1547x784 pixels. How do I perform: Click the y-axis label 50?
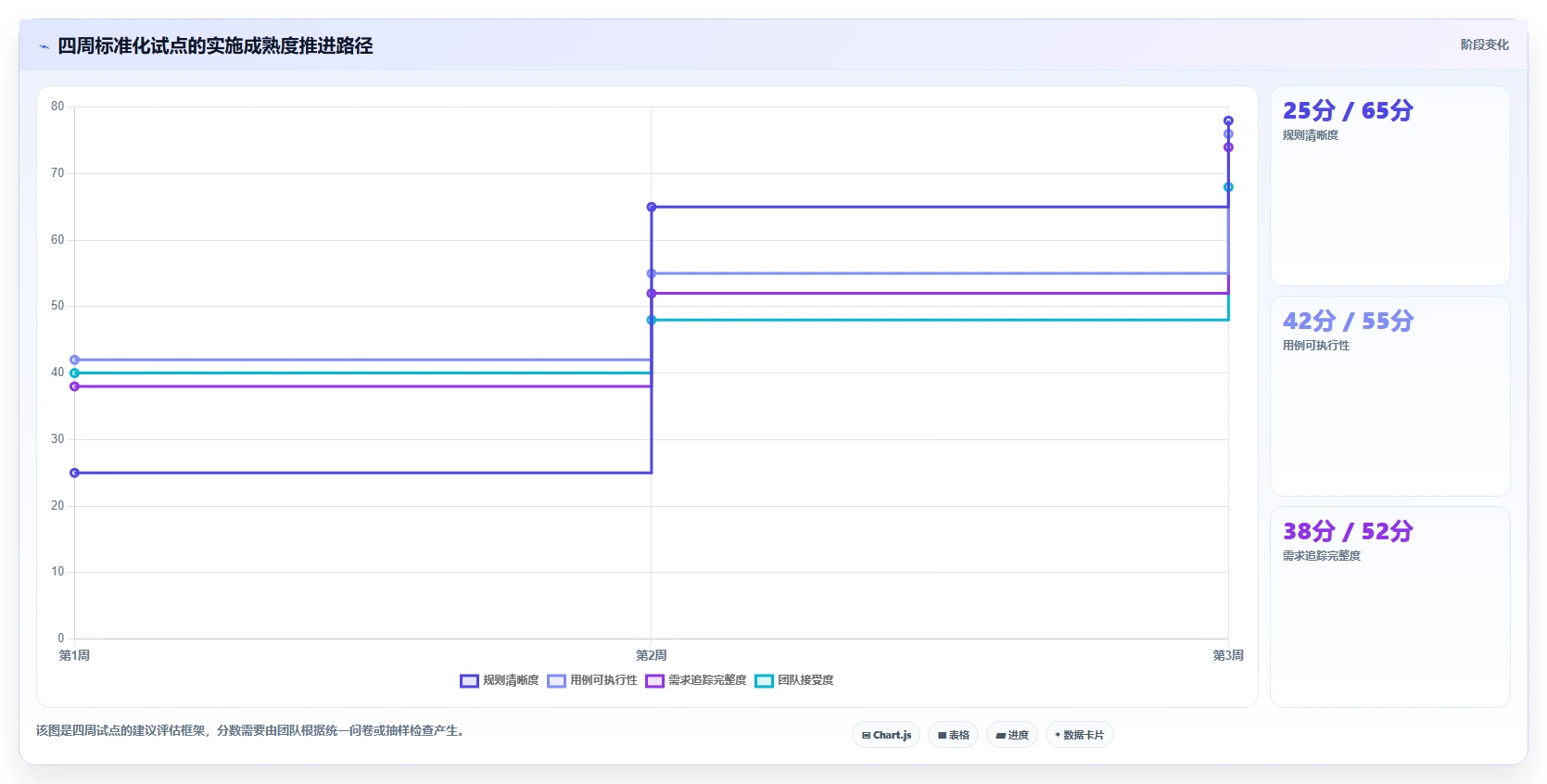57,306
